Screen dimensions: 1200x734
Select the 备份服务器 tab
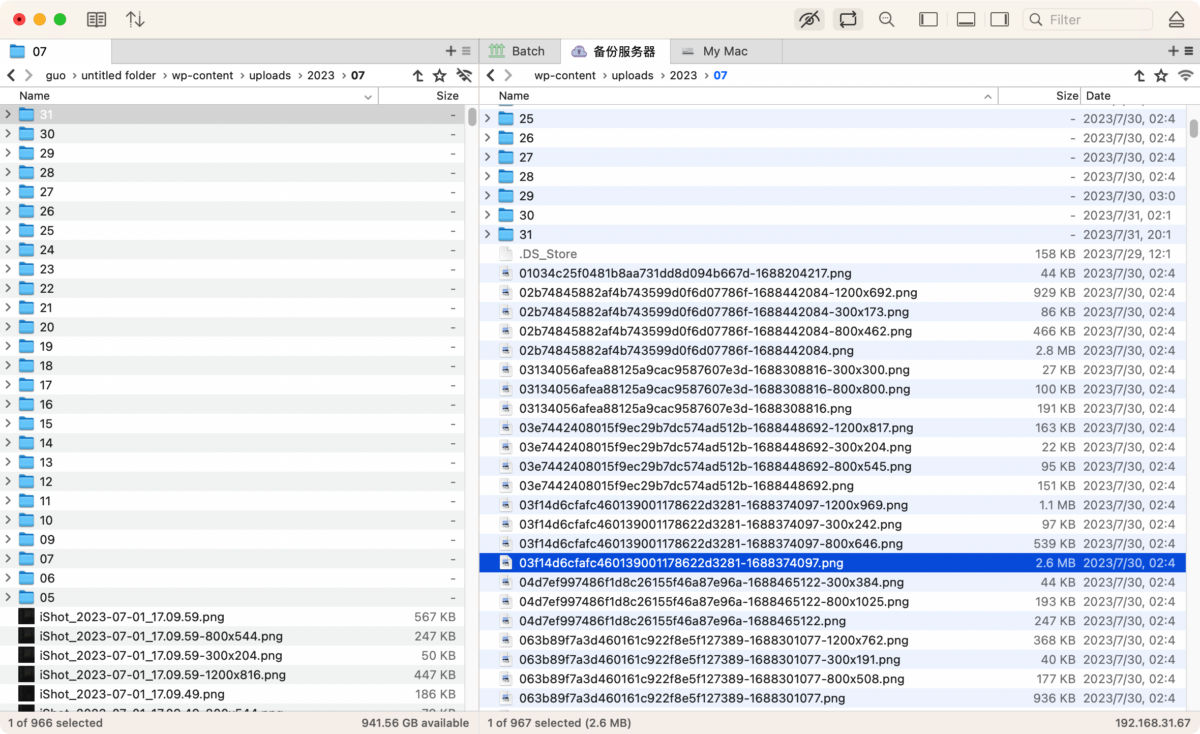(x=613, y=51)
